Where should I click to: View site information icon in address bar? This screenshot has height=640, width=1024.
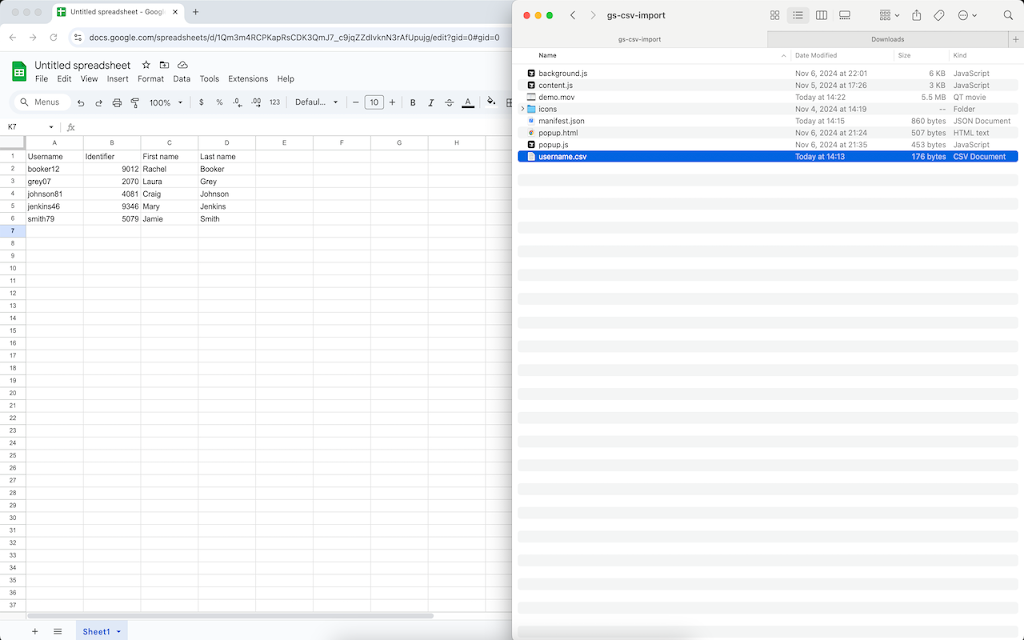point(78,38)
